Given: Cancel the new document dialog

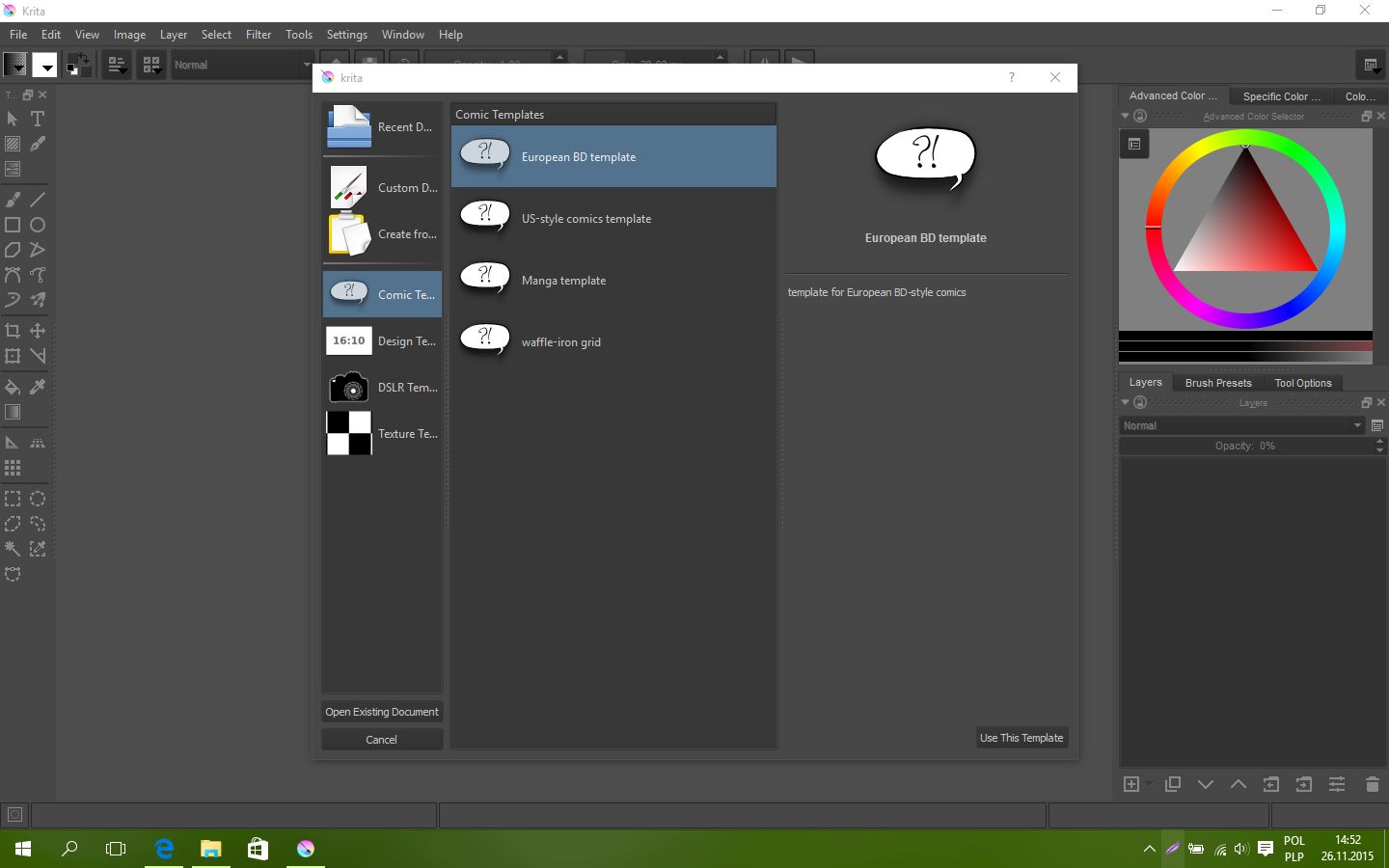Looking at the screenshot, I should tap(382, 740).
